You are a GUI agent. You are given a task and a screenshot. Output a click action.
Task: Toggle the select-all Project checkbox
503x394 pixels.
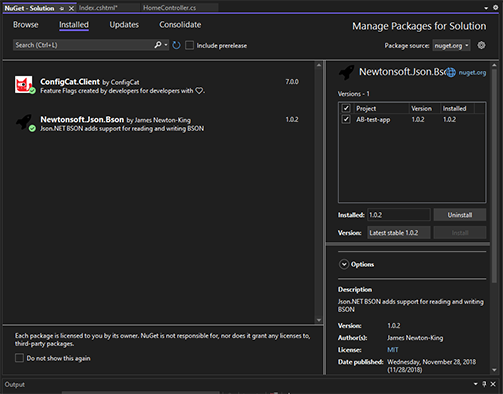pos(346,108)
